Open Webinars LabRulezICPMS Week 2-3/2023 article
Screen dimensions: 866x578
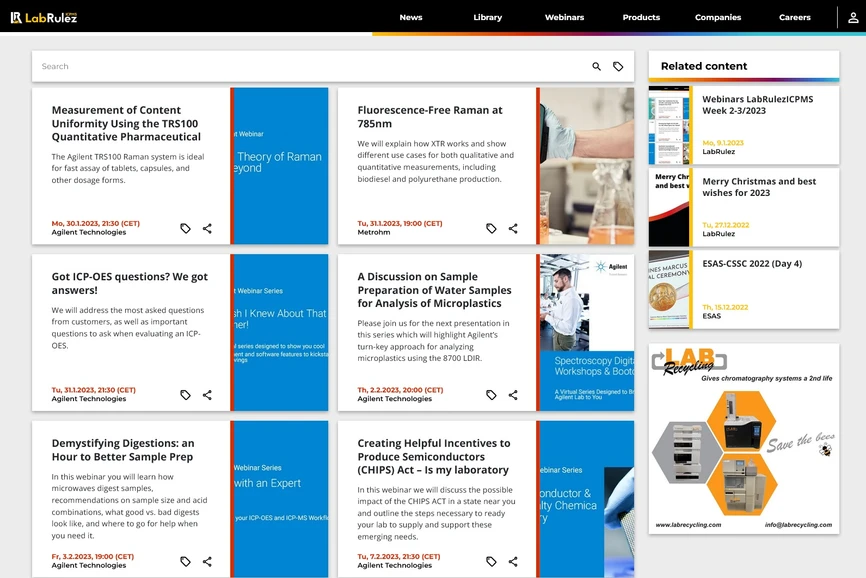click(x=758, y=105)
